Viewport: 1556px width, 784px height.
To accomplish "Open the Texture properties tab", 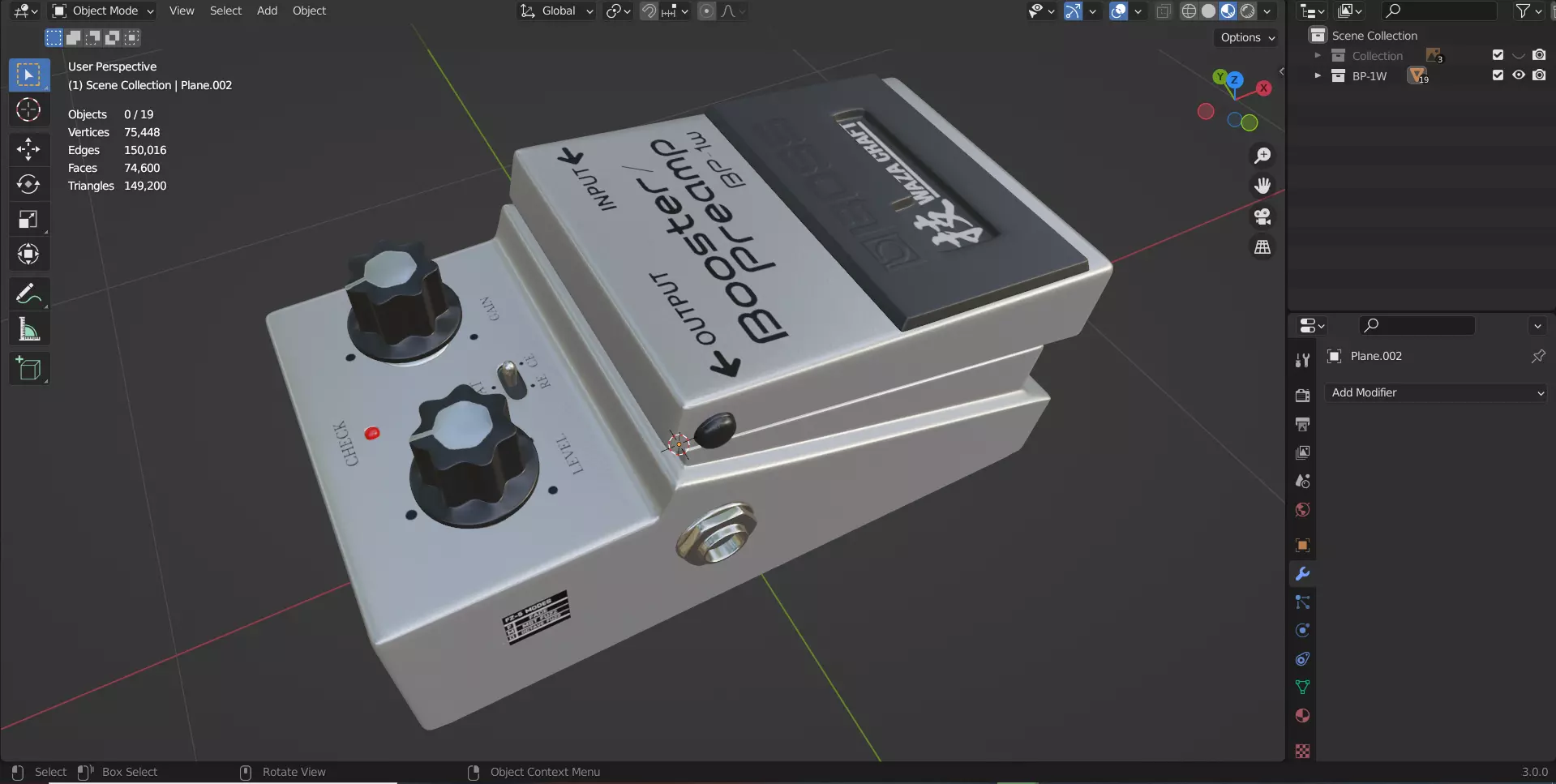I will point(1302,751).
